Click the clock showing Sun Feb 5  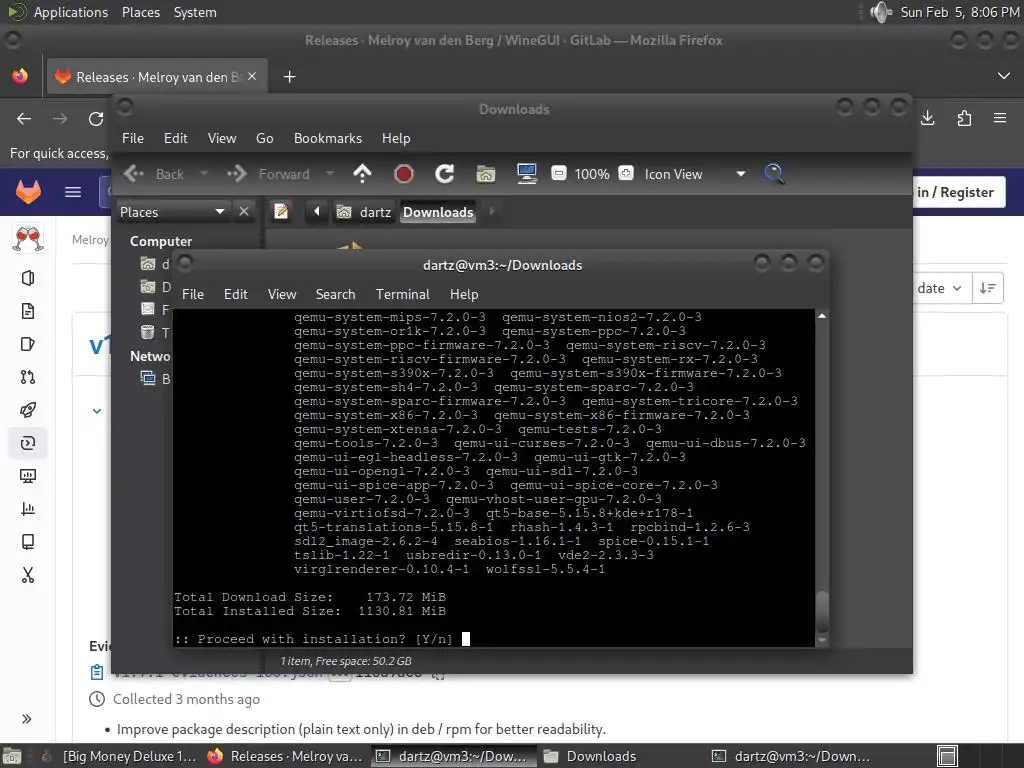point(959,12)
